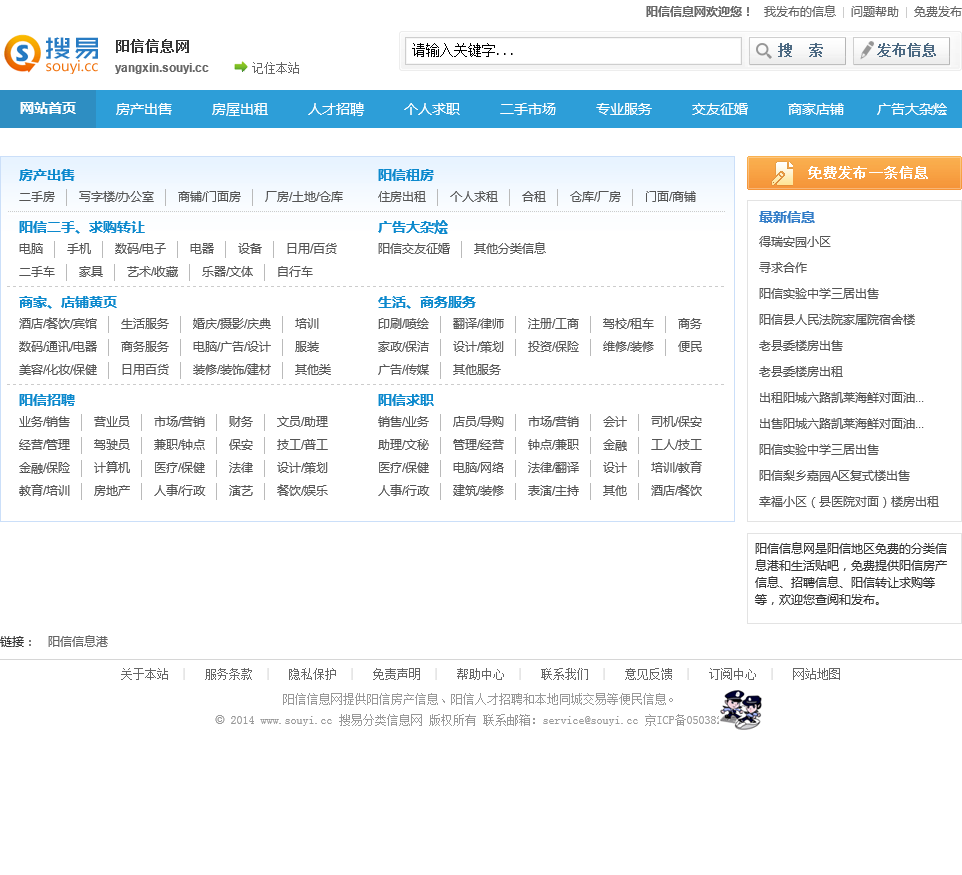Select 交友征婚 in the navigation bar
The image size is (962, 875).
(720, 109)
